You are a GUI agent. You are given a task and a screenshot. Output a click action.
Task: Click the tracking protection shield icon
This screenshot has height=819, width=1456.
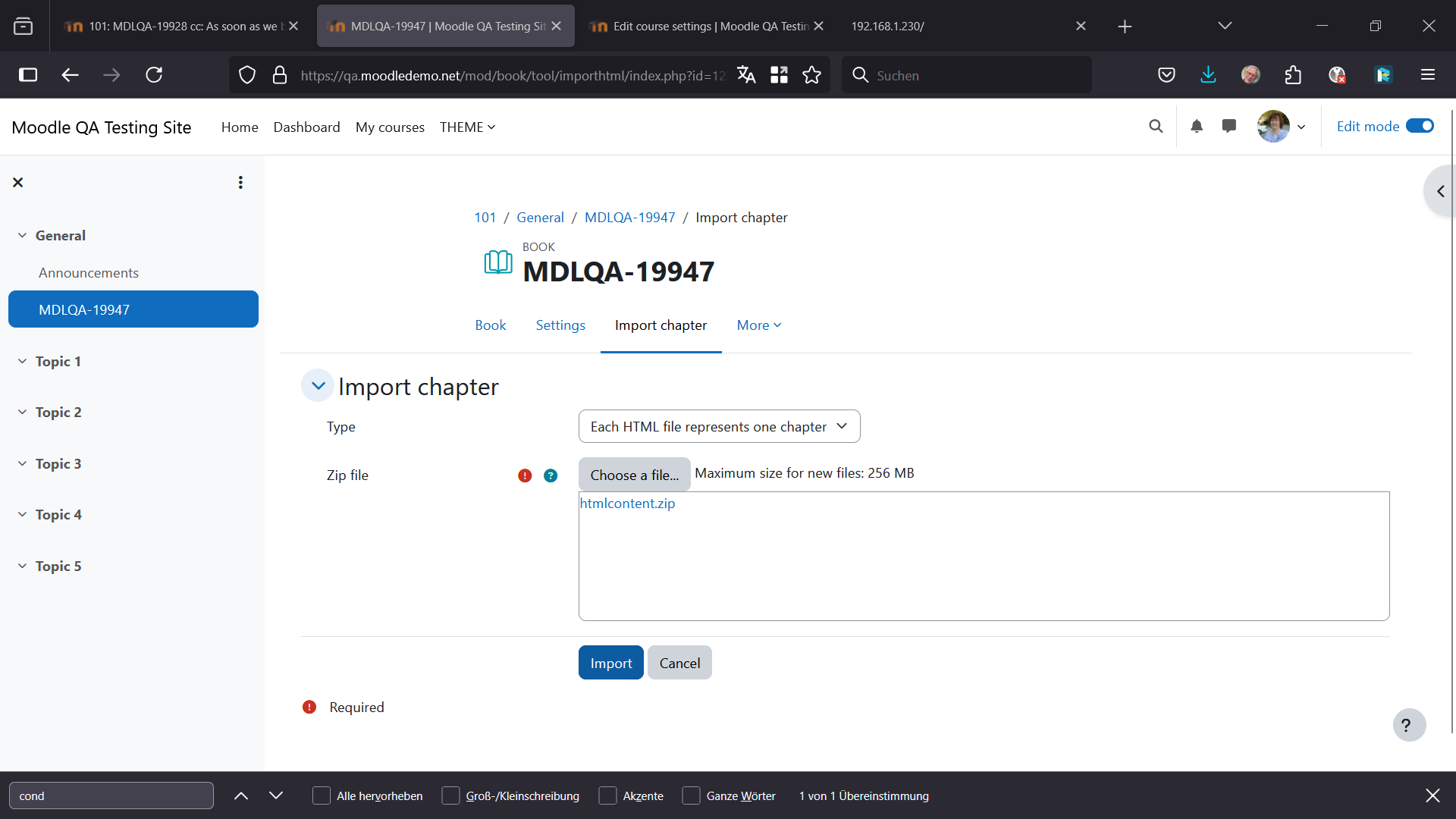coord(247,75)
